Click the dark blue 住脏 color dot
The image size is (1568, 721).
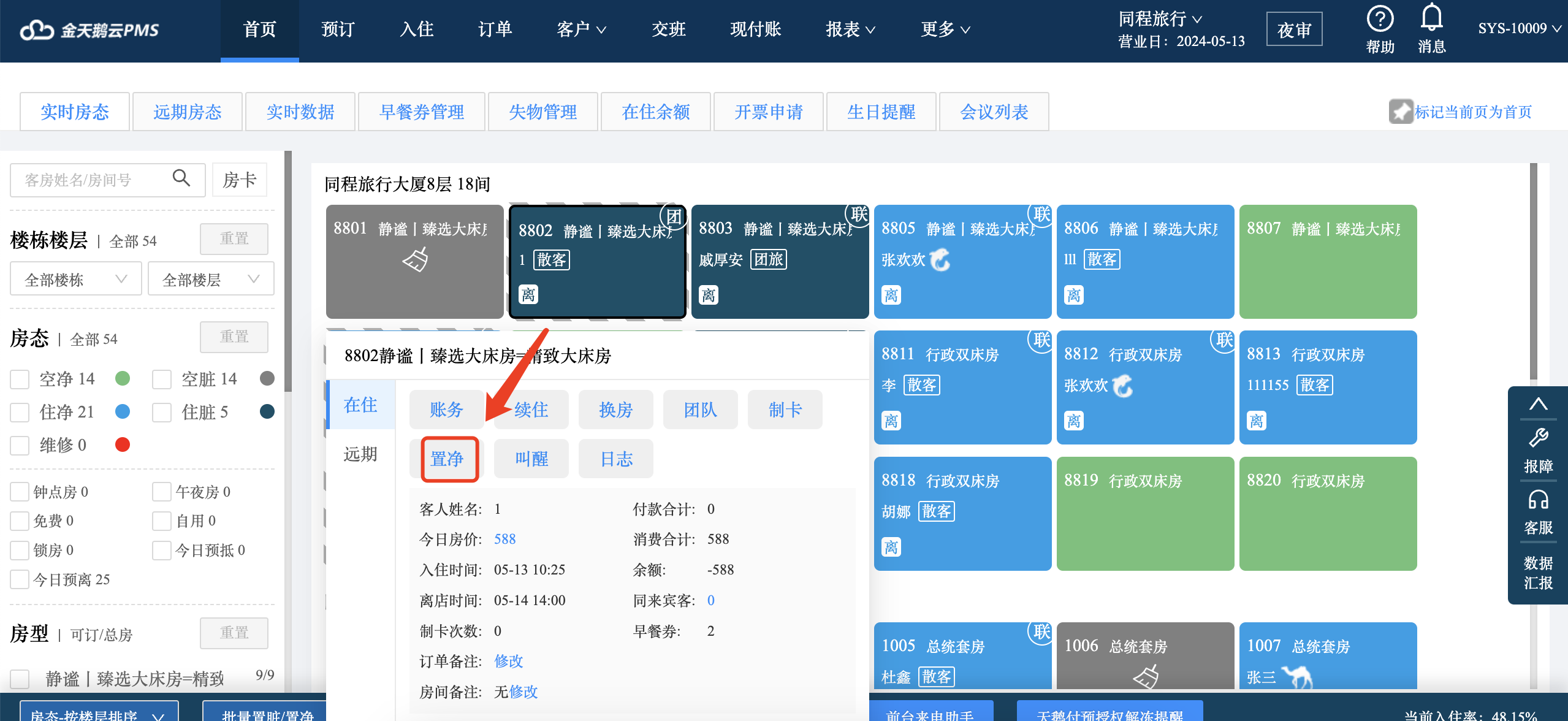pos(267,411)
